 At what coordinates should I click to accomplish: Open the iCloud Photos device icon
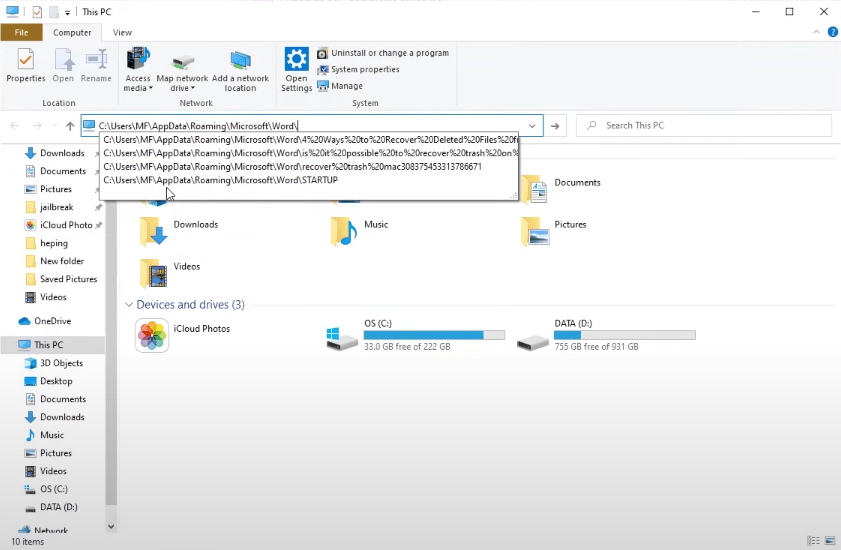click(152, 336)
